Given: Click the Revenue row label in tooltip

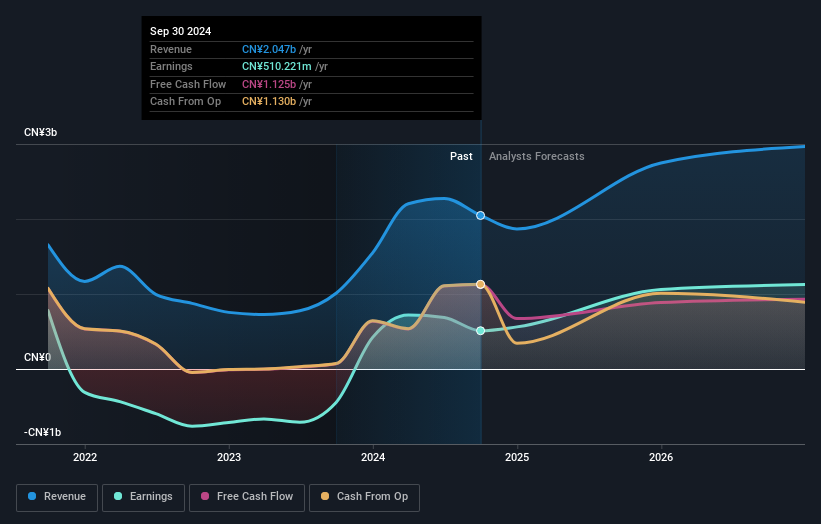Looking at the screenshot, I should point(171,49).
